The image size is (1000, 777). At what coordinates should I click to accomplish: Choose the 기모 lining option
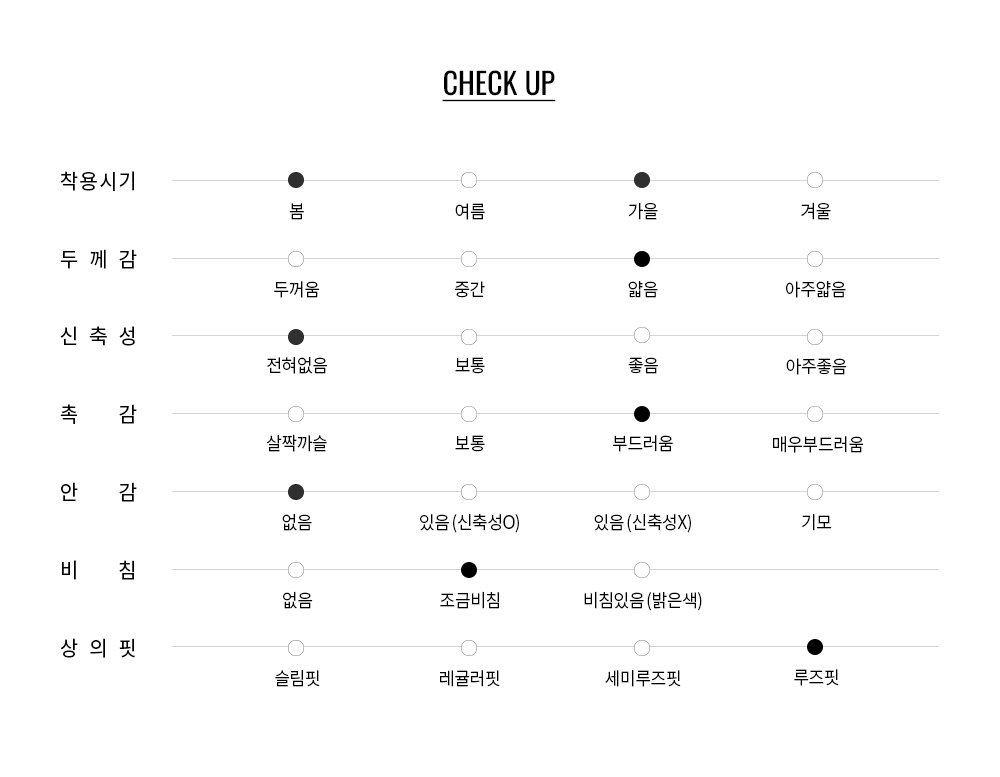[x=815, y=492]
